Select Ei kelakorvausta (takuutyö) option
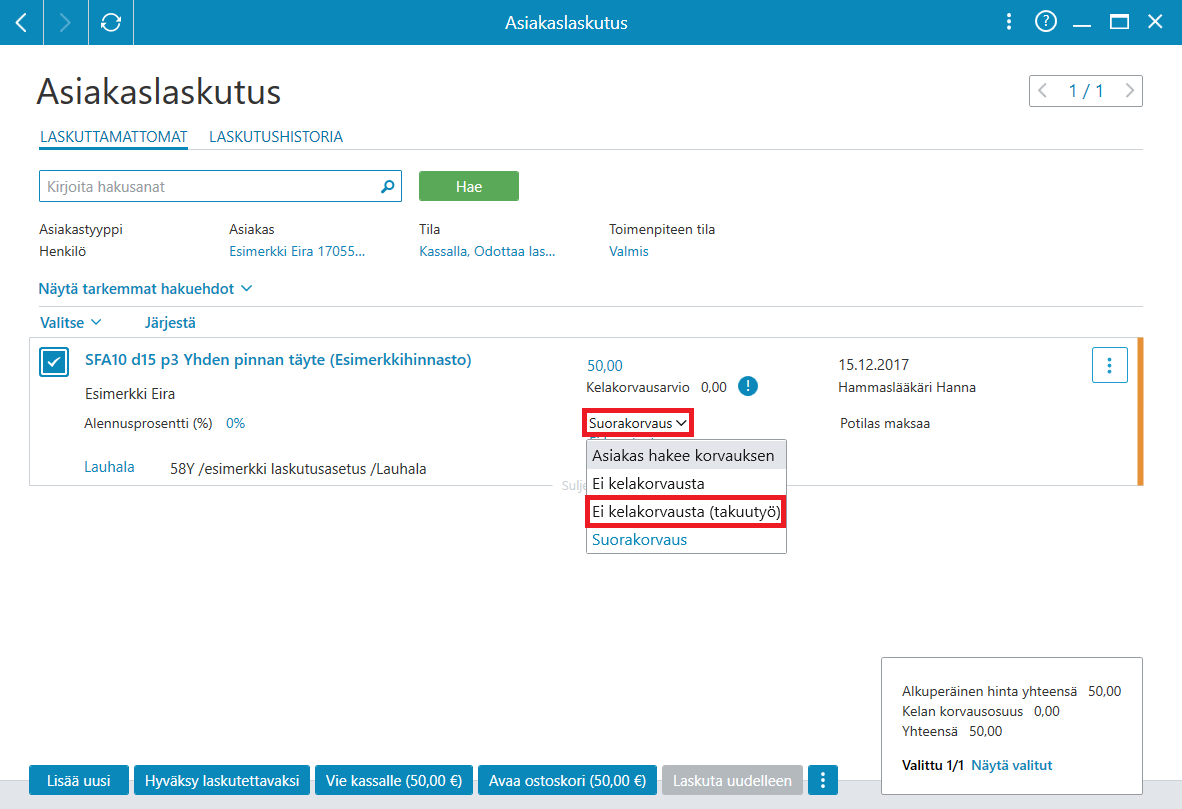 click(x=686, y=512)
